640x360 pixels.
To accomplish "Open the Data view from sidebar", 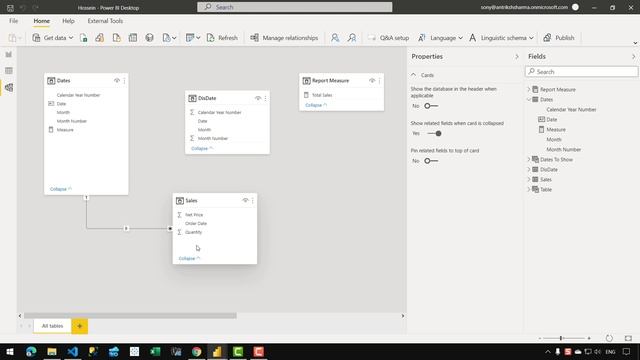I will pos(9,71).
